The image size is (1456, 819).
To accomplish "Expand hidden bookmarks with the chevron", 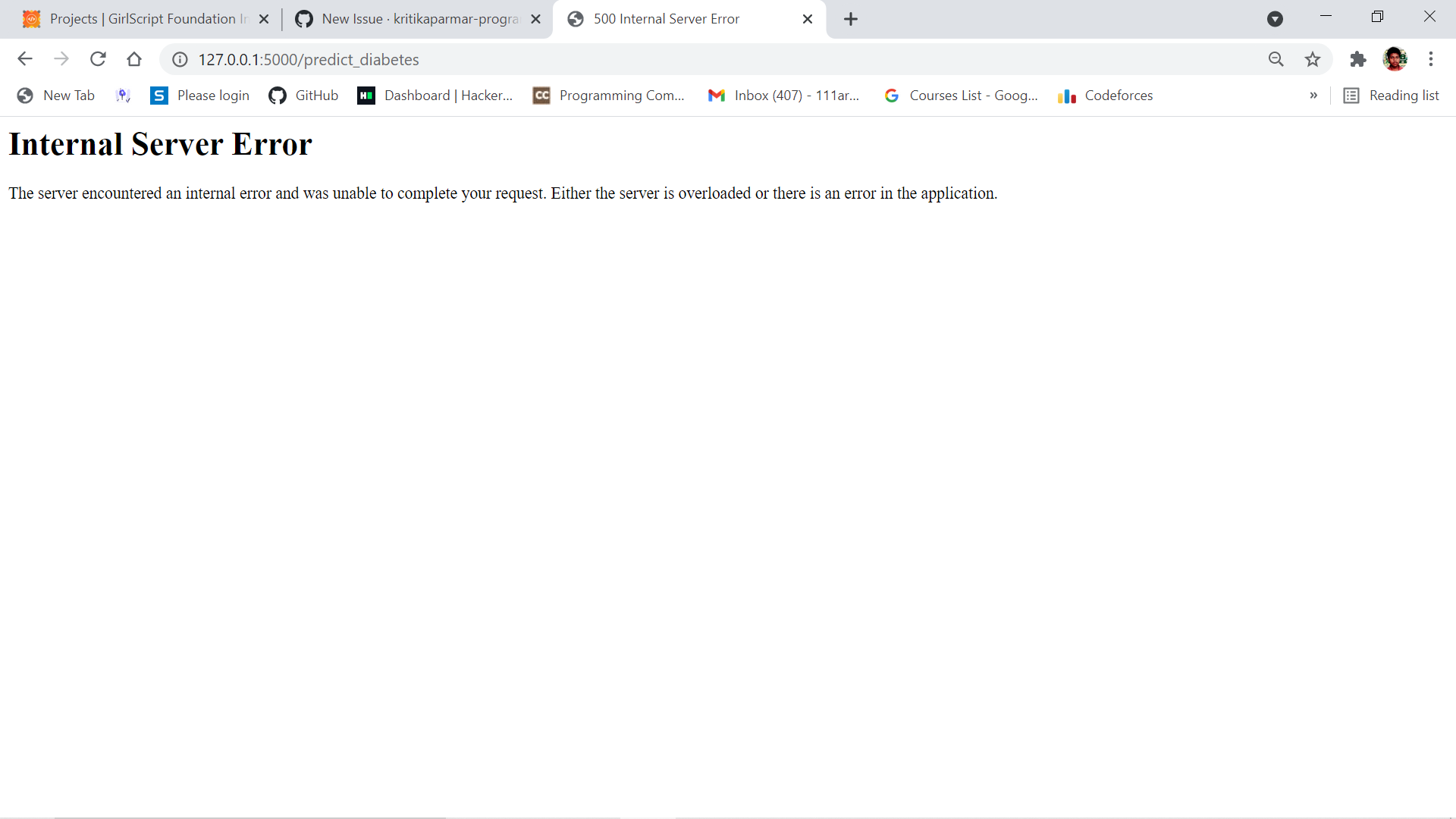I will click(x=1313, y=96).
